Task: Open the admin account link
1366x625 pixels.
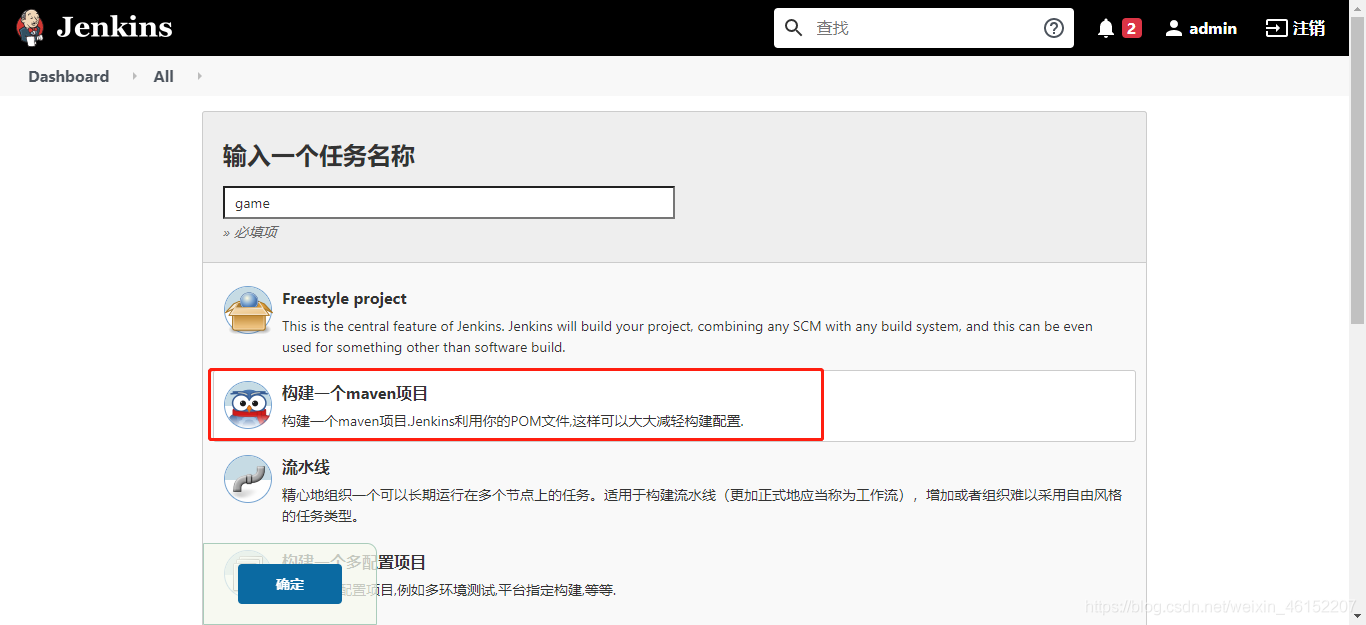Action: (x=1213, y=28)
